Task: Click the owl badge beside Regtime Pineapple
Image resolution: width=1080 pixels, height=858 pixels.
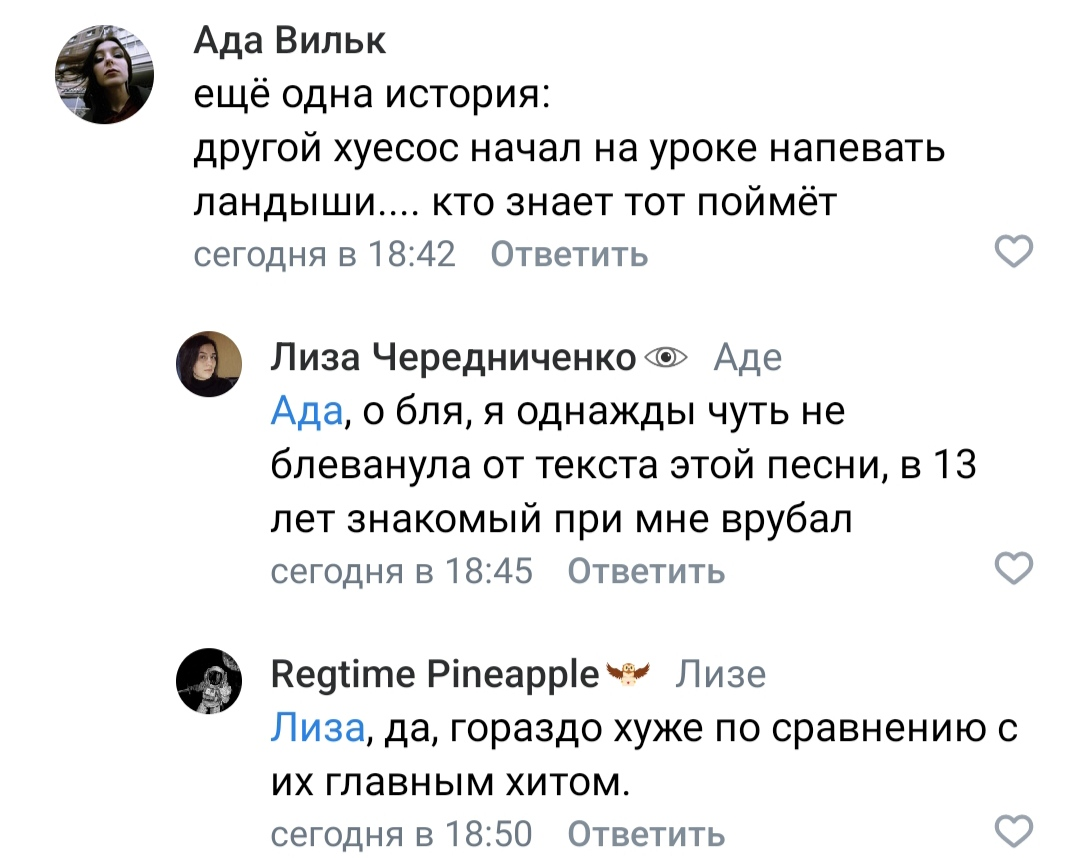Action: [630, 674]
